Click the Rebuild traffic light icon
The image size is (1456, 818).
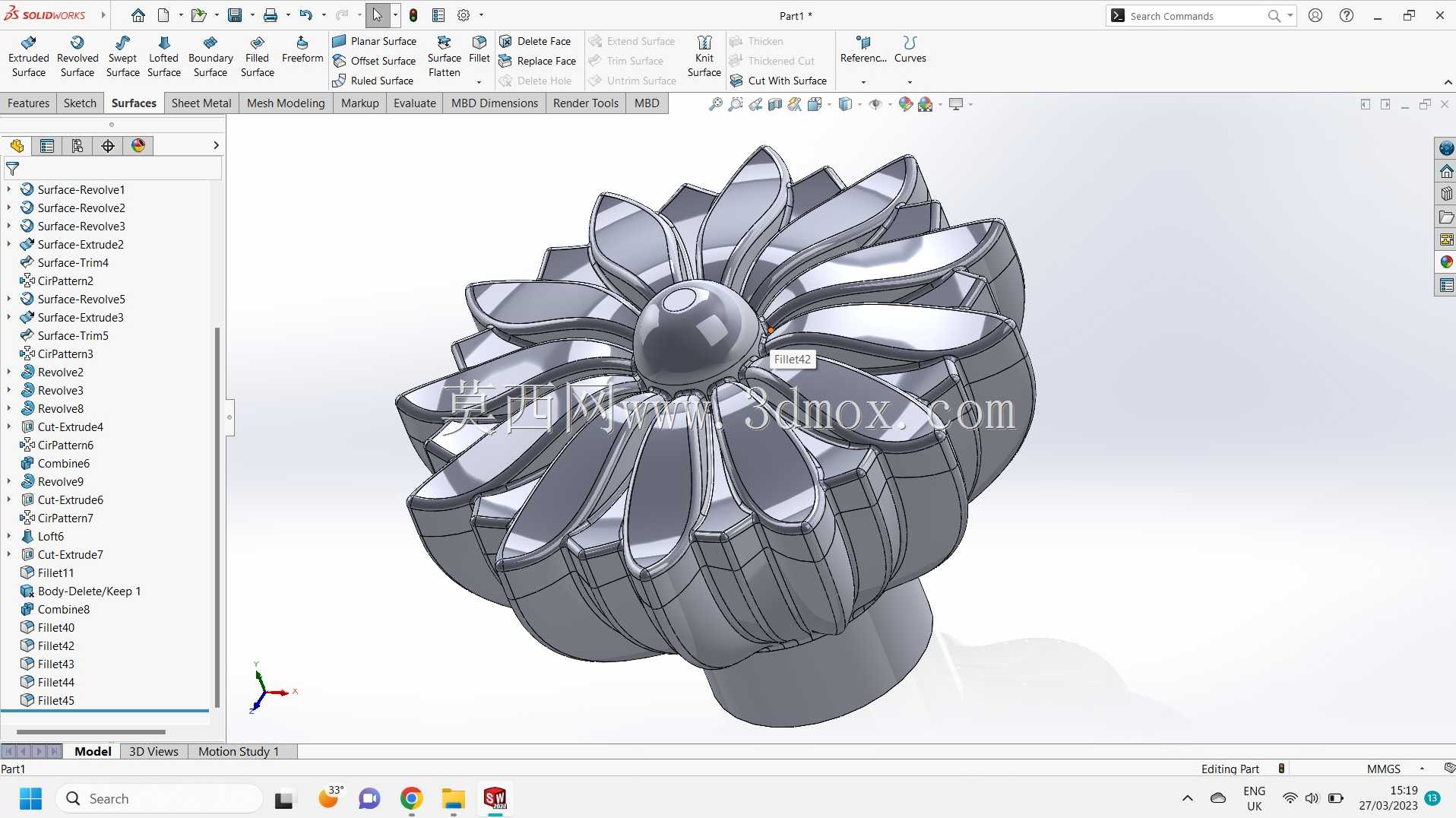coord(413,15)
